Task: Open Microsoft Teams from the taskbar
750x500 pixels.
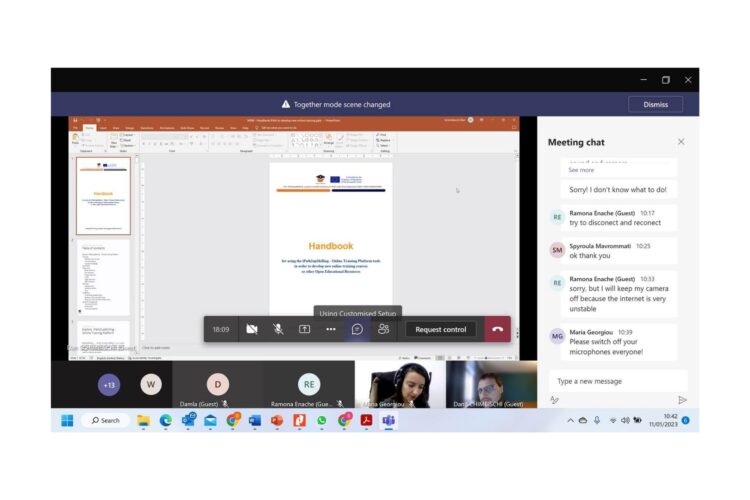Action: (x=388, y=421)
